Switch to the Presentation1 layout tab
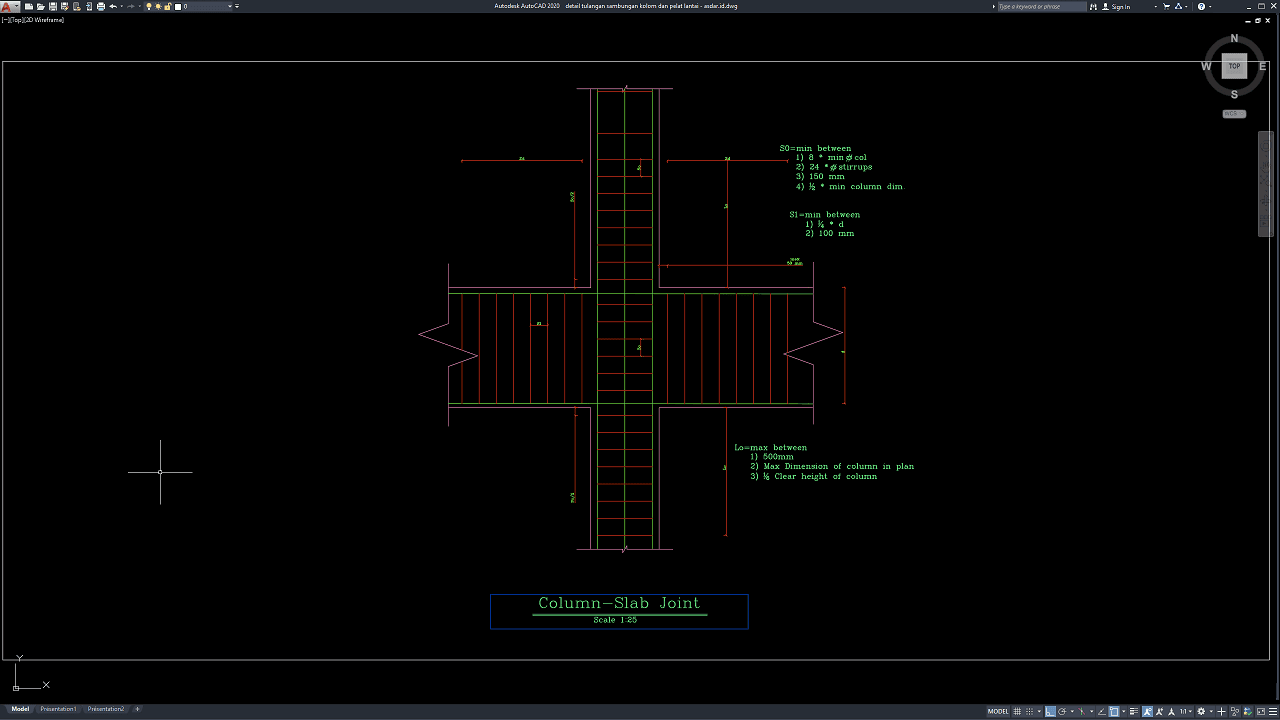Viewport: 1280px width, 720px height. click(x=58, y=709)
